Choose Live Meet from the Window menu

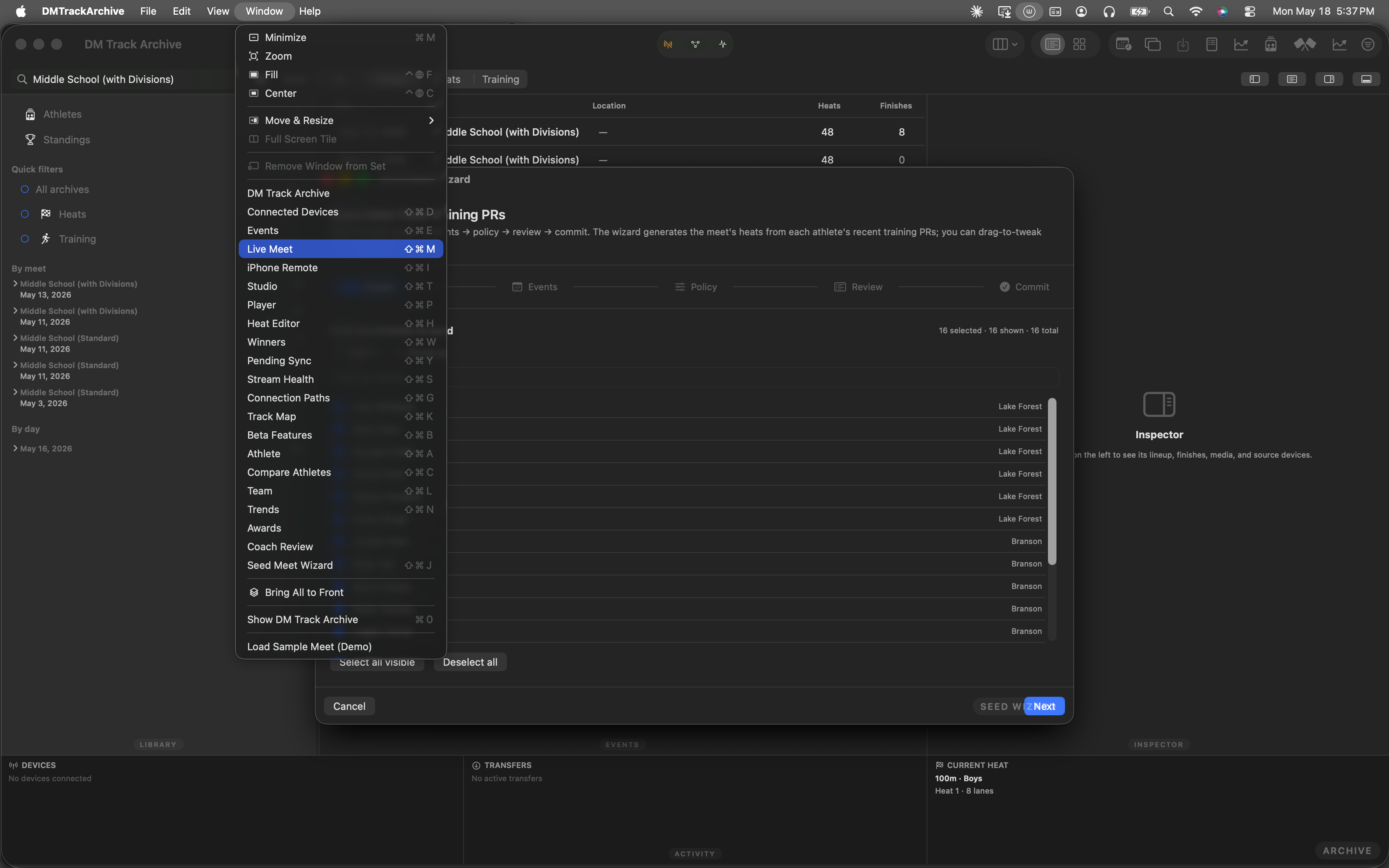coord(341,249)
